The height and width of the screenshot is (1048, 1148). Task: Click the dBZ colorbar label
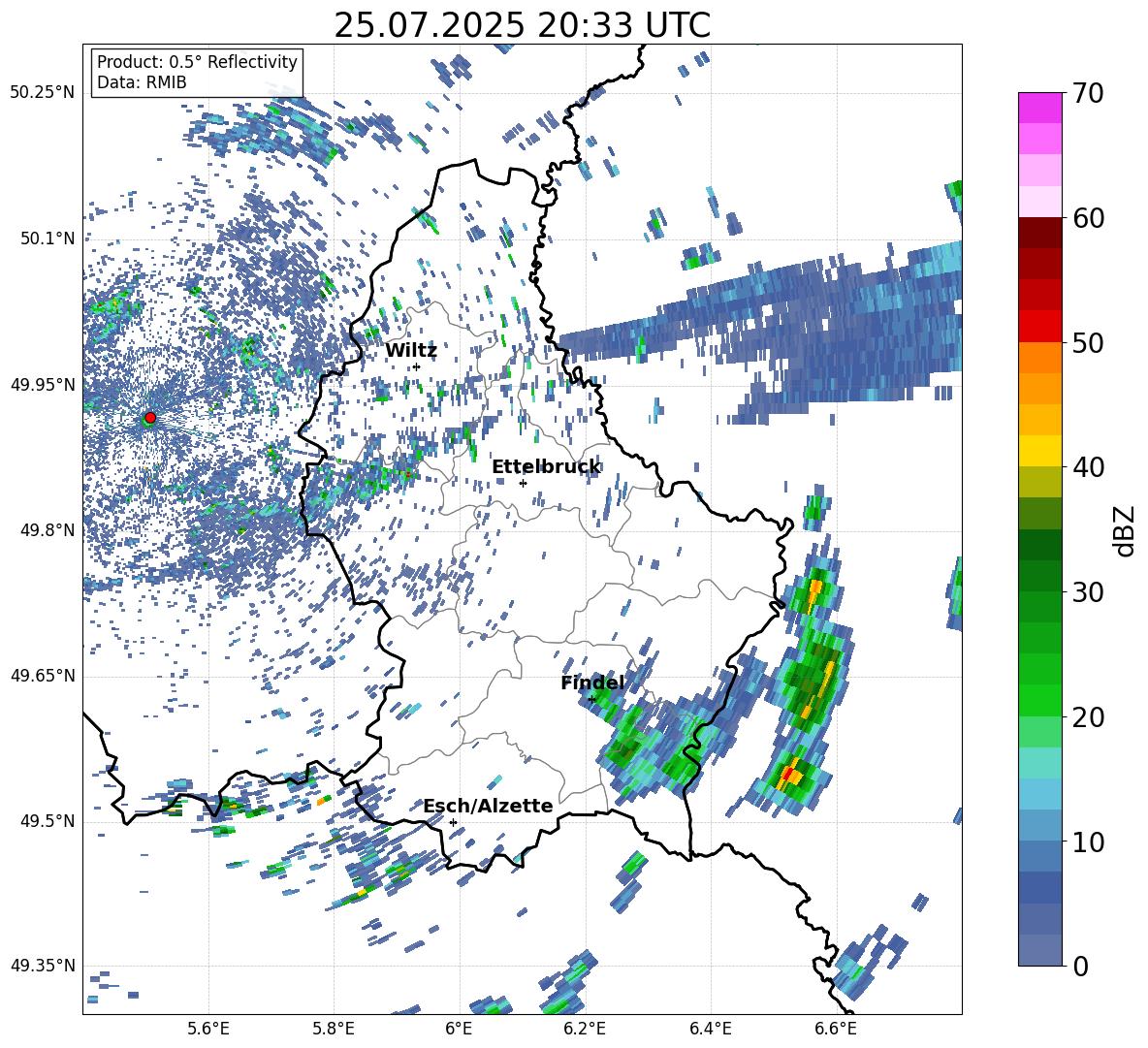1126,530
